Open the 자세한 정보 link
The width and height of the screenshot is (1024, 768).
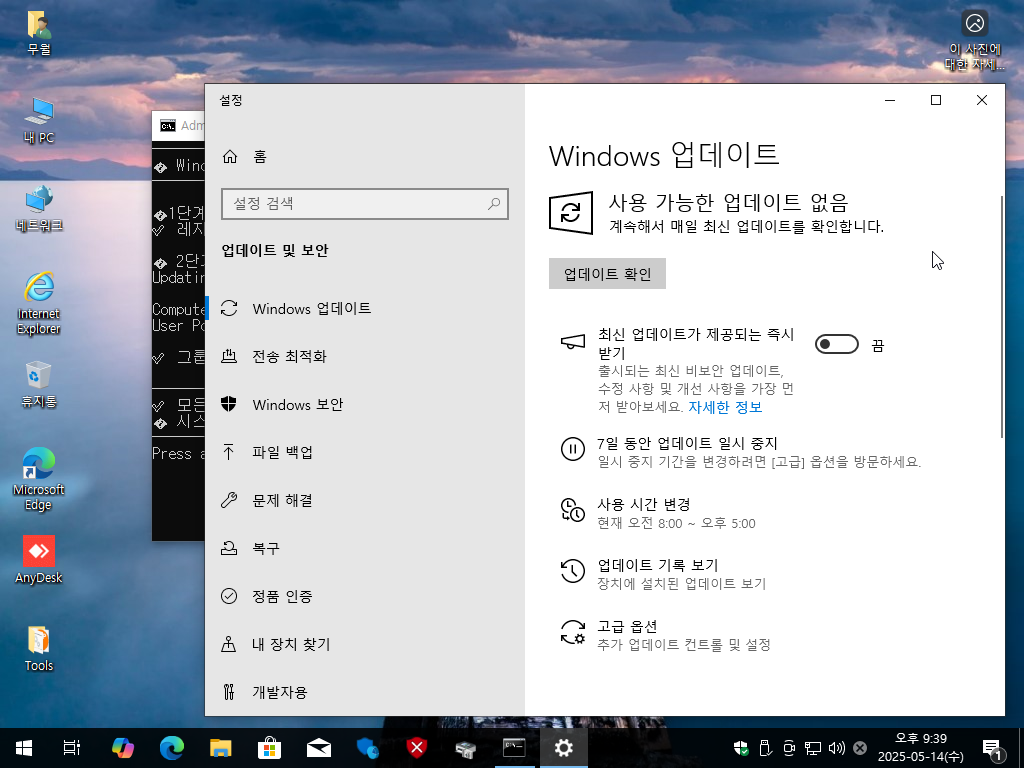point(725,407)
